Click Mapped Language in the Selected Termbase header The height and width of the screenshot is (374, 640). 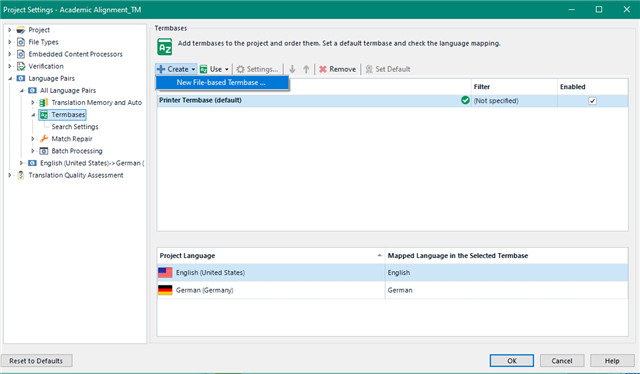coord(506,256)
